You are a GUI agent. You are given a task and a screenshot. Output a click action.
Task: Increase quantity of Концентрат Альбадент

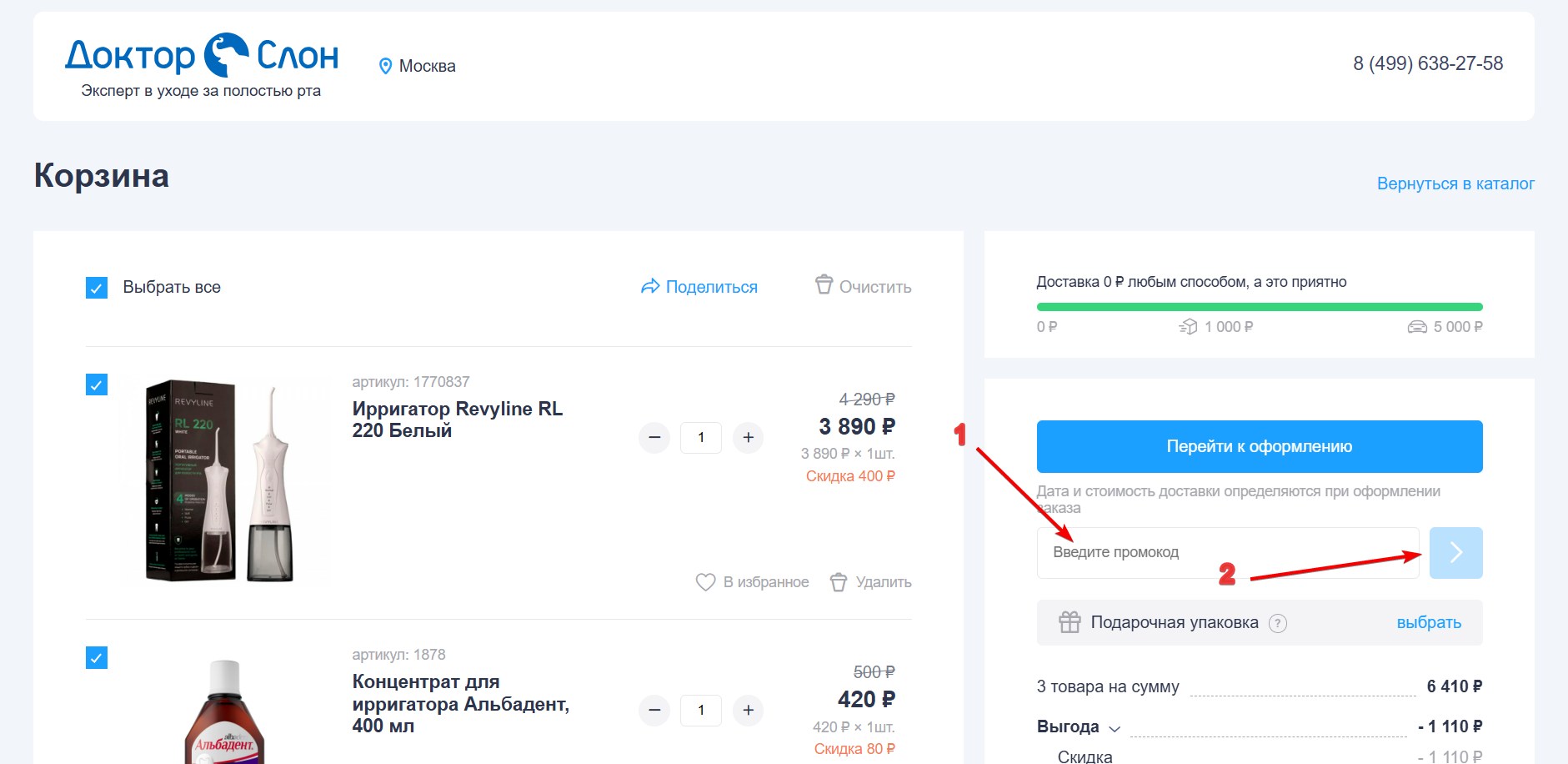coord(749,711)
